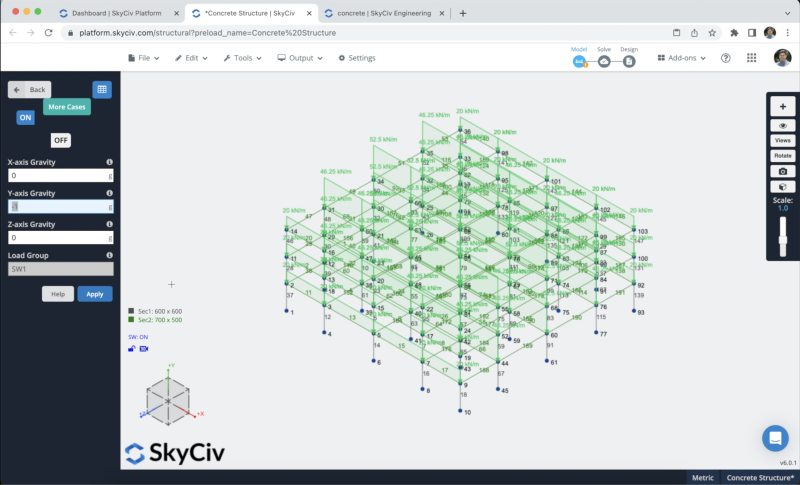Click the blue 3D camera icon

click(144, 349)
